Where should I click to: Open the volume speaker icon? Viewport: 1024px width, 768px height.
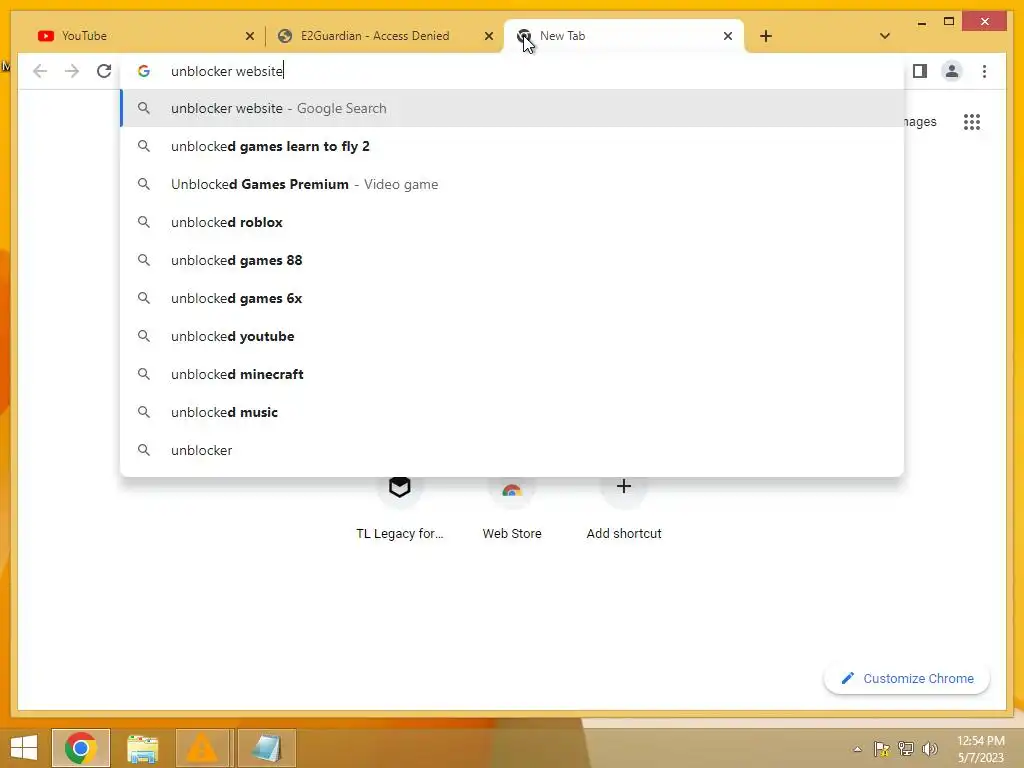click(x=929, y=749)
